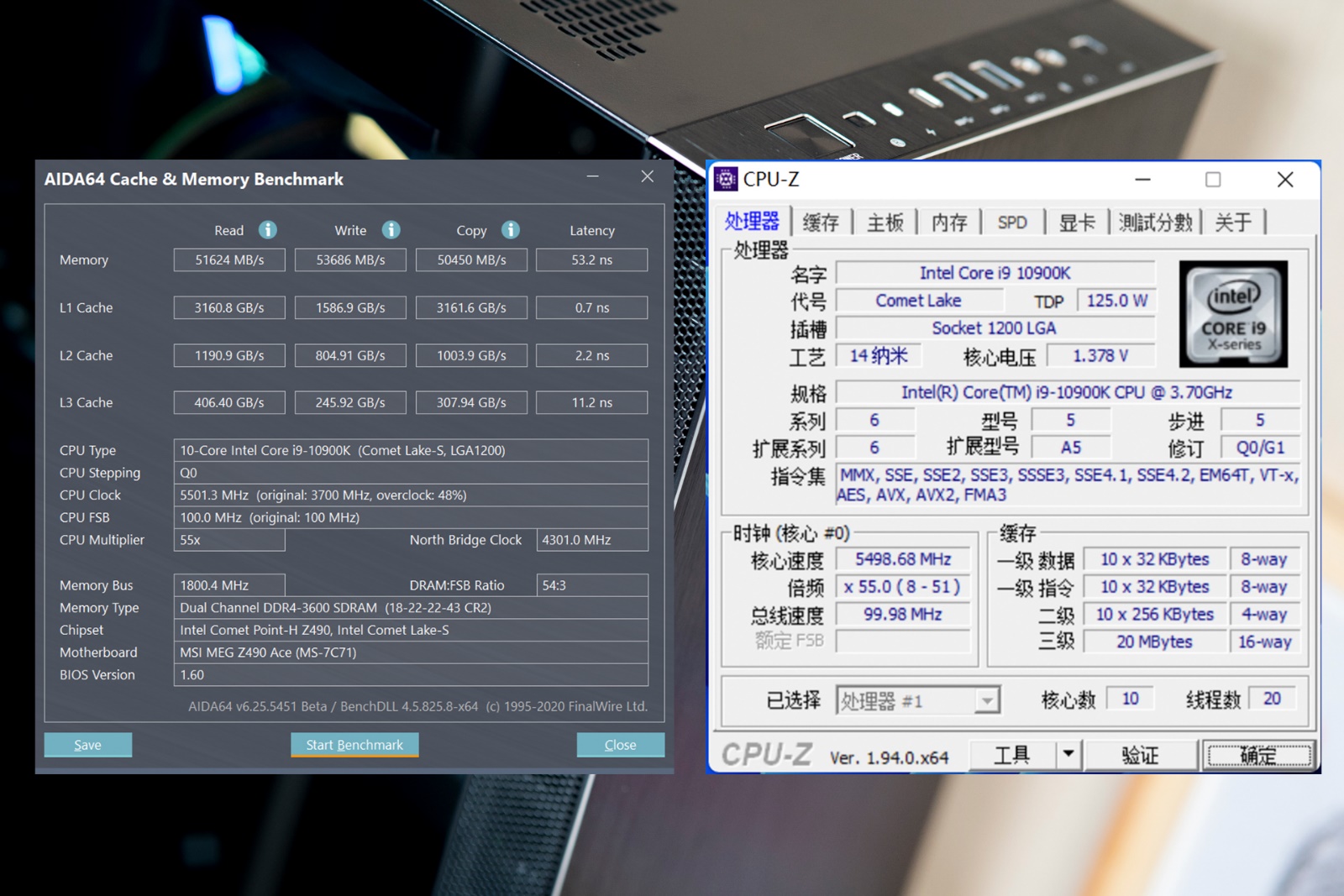The width and height of the screenshot is (1344, 896).
Task: Click the Copy info icon in AIDA64
Action: click(x=511, y=229)
